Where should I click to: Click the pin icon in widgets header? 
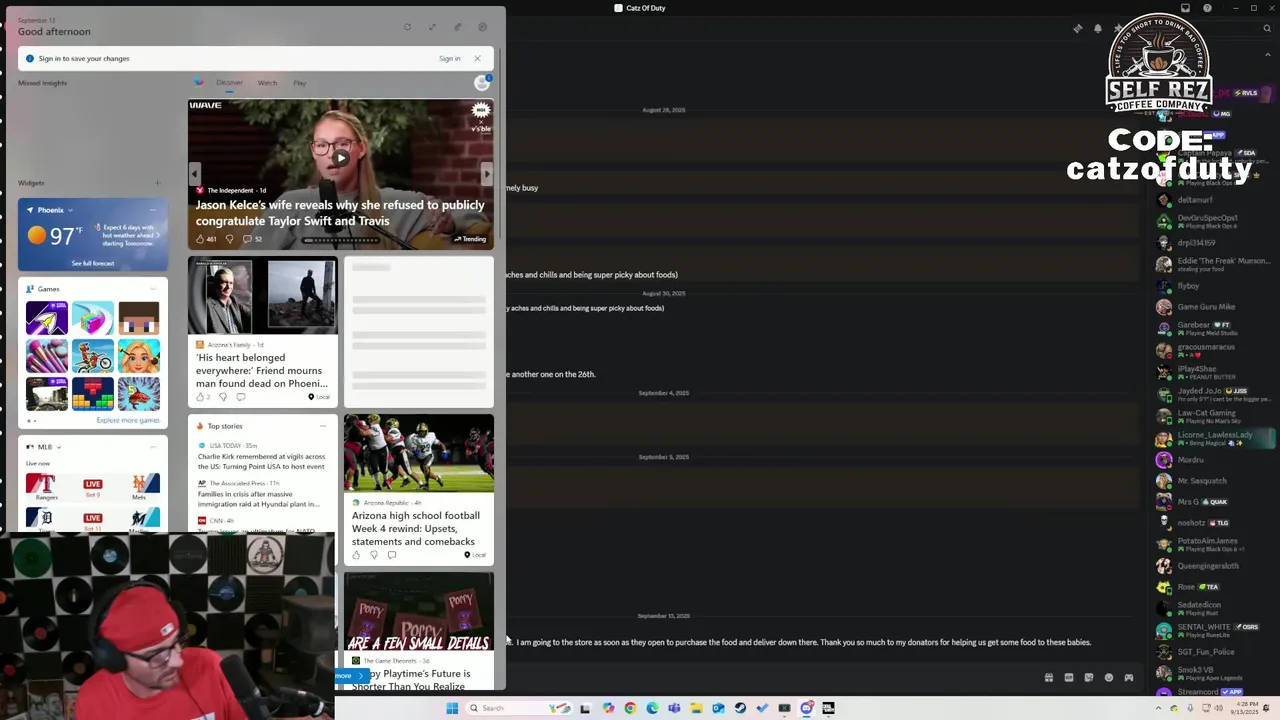[x=457, y=27]
